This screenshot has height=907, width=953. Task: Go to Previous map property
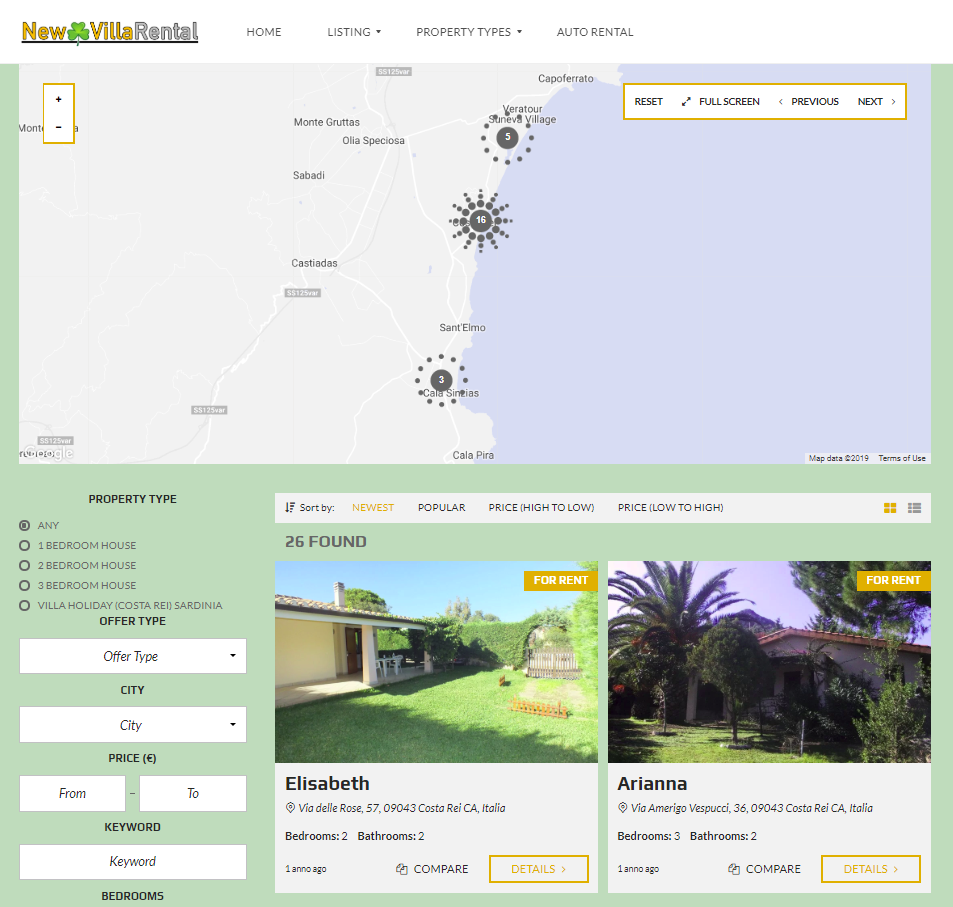click(808, 102)
